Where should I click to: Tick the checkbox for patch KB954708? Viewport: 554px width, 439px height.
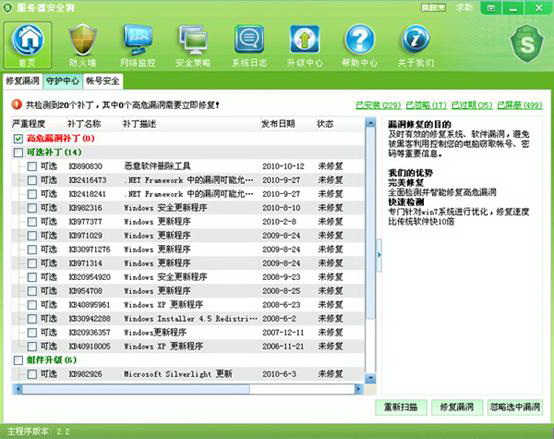pyautogui.click(x=32, y=291)
